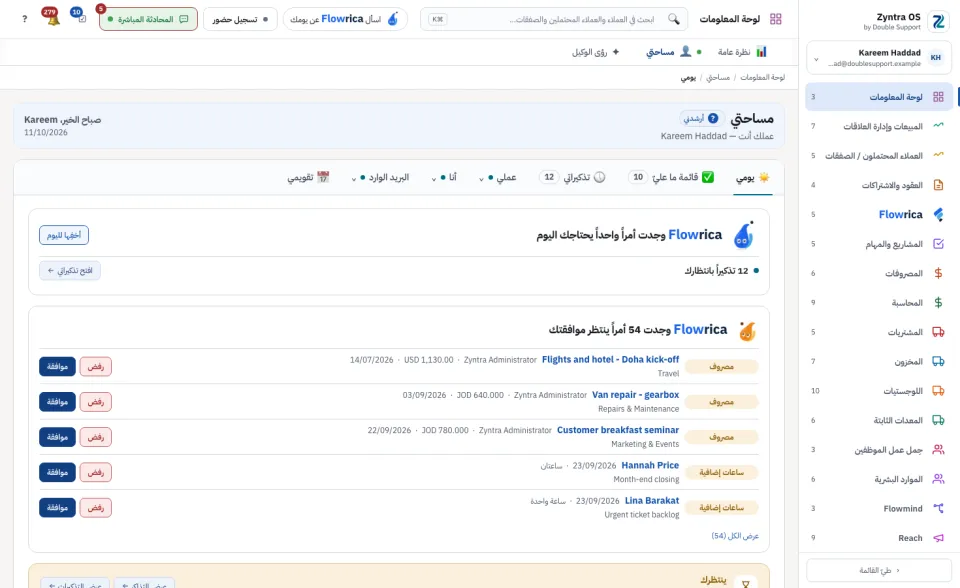The image size is (960, 588).
Task: Click the hourglass icon in ينتظرك card
Action: tap(746, 584)
